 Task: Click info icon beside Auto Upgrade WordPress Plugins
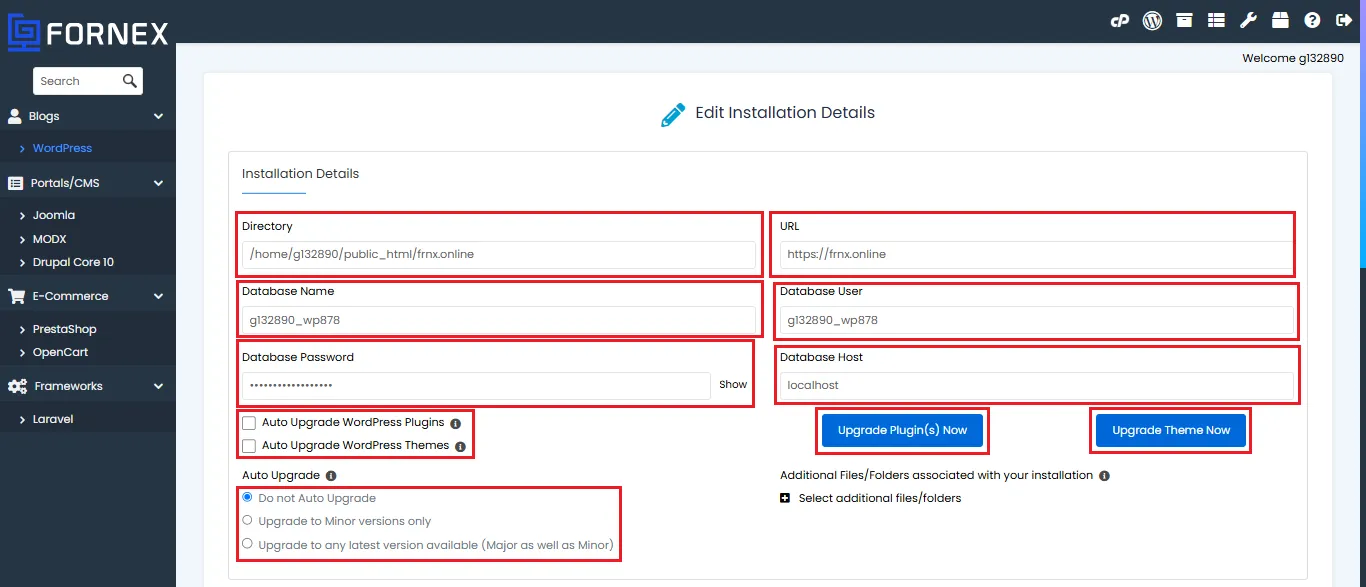point(455,423)
